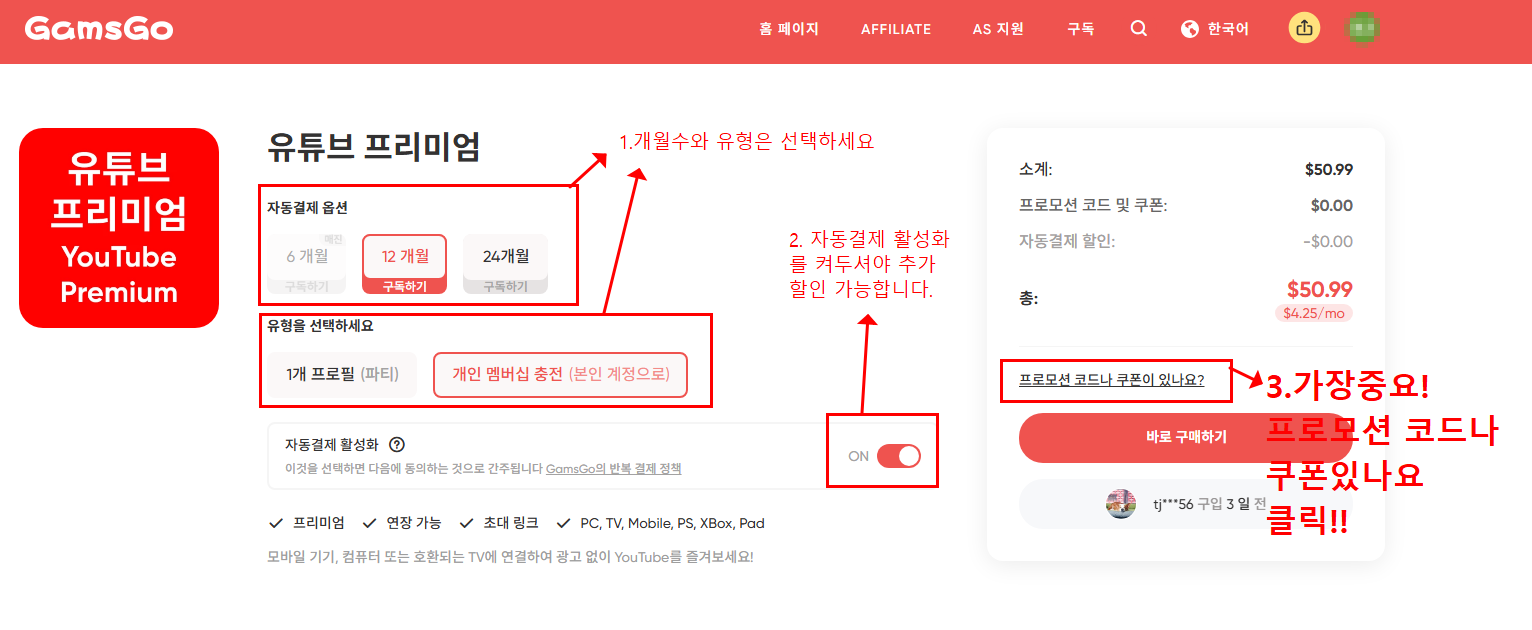This screenshot has width=1532, height=630.
Task: Choose 1개 프로필 (파티) type
Action: (342, 375)
